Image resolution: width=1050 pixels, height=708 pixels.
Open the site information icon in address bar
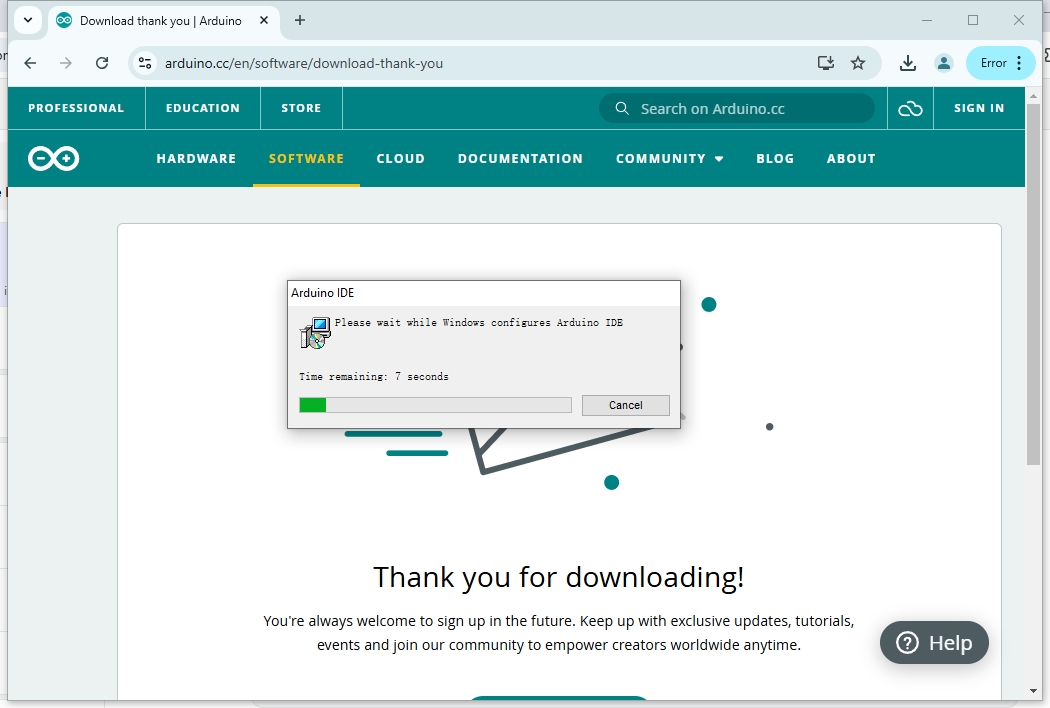(x=145, y=63)
